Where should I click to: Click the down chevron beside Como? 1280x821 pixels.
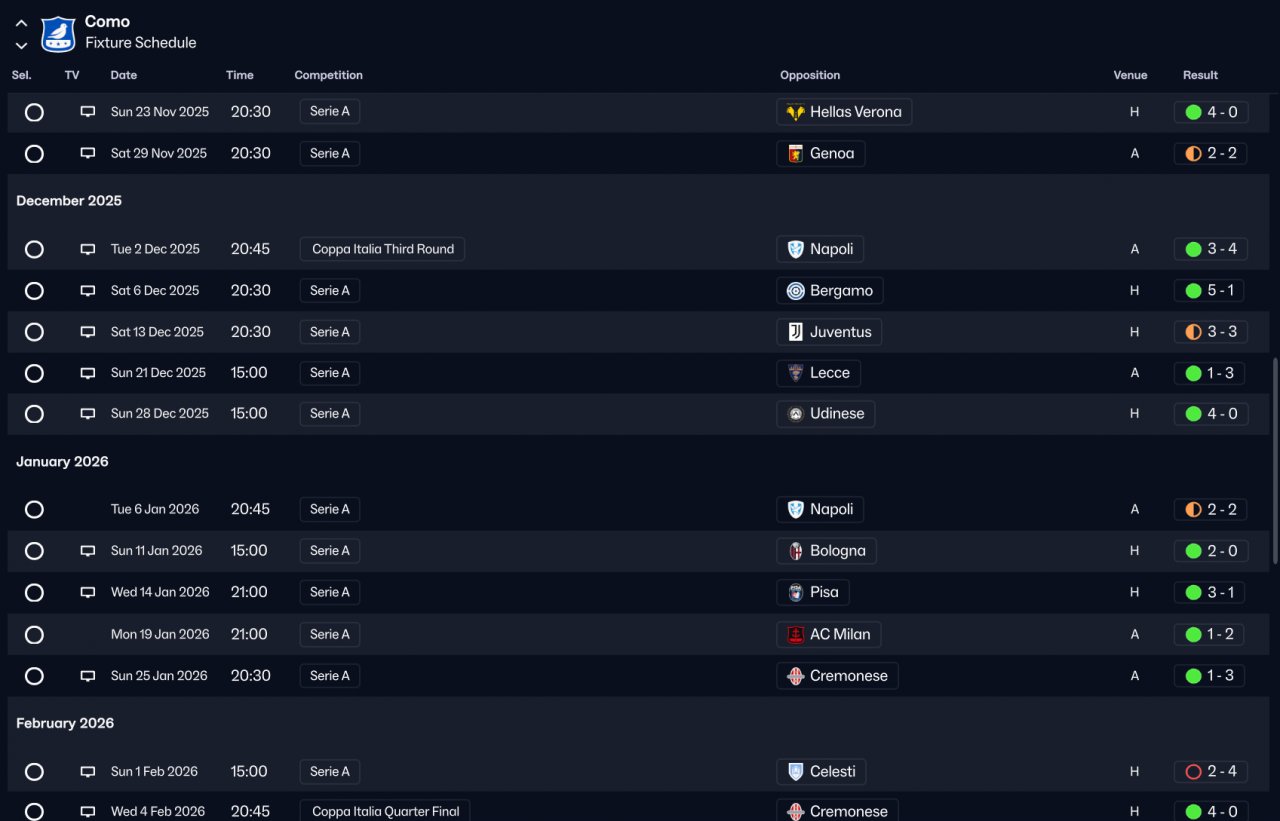coord(21,45)
